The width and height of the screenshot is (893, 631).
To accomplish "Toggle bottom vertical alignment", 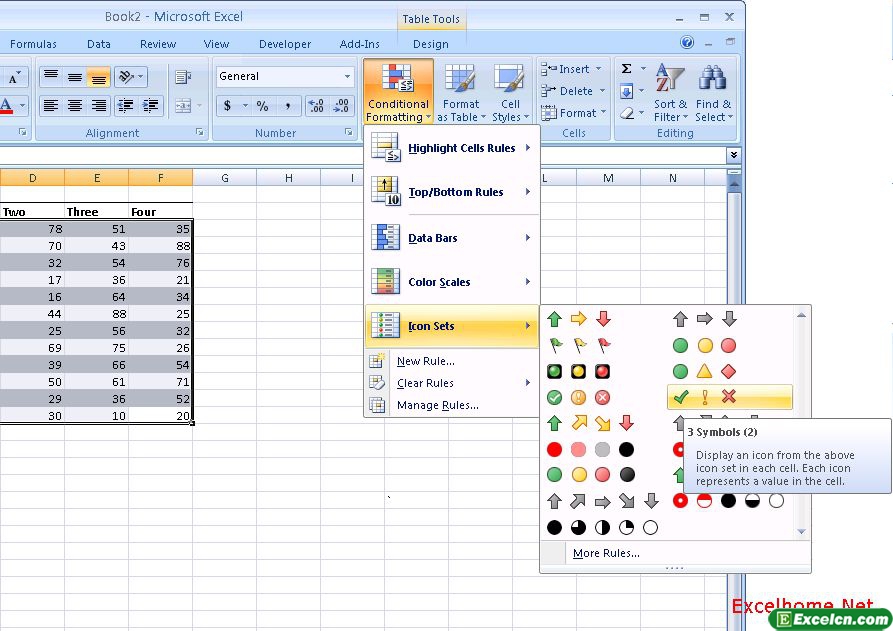I will pyautogui.click(x=99, y=76).
